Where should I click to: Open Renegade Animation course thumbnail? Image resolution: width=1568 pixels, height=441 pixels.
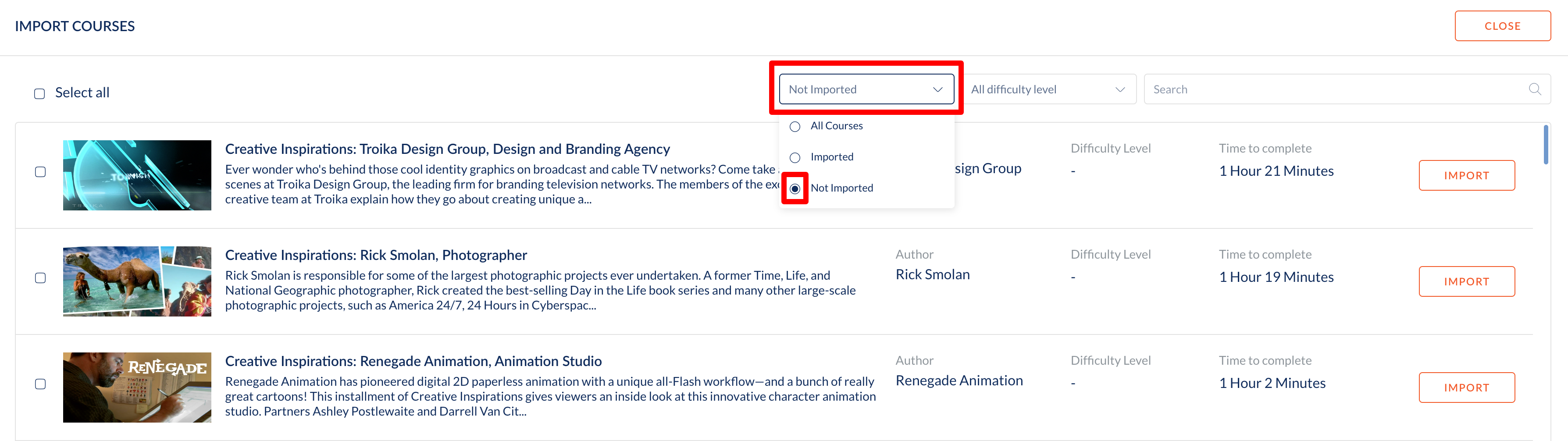click(x=137, y=388)
